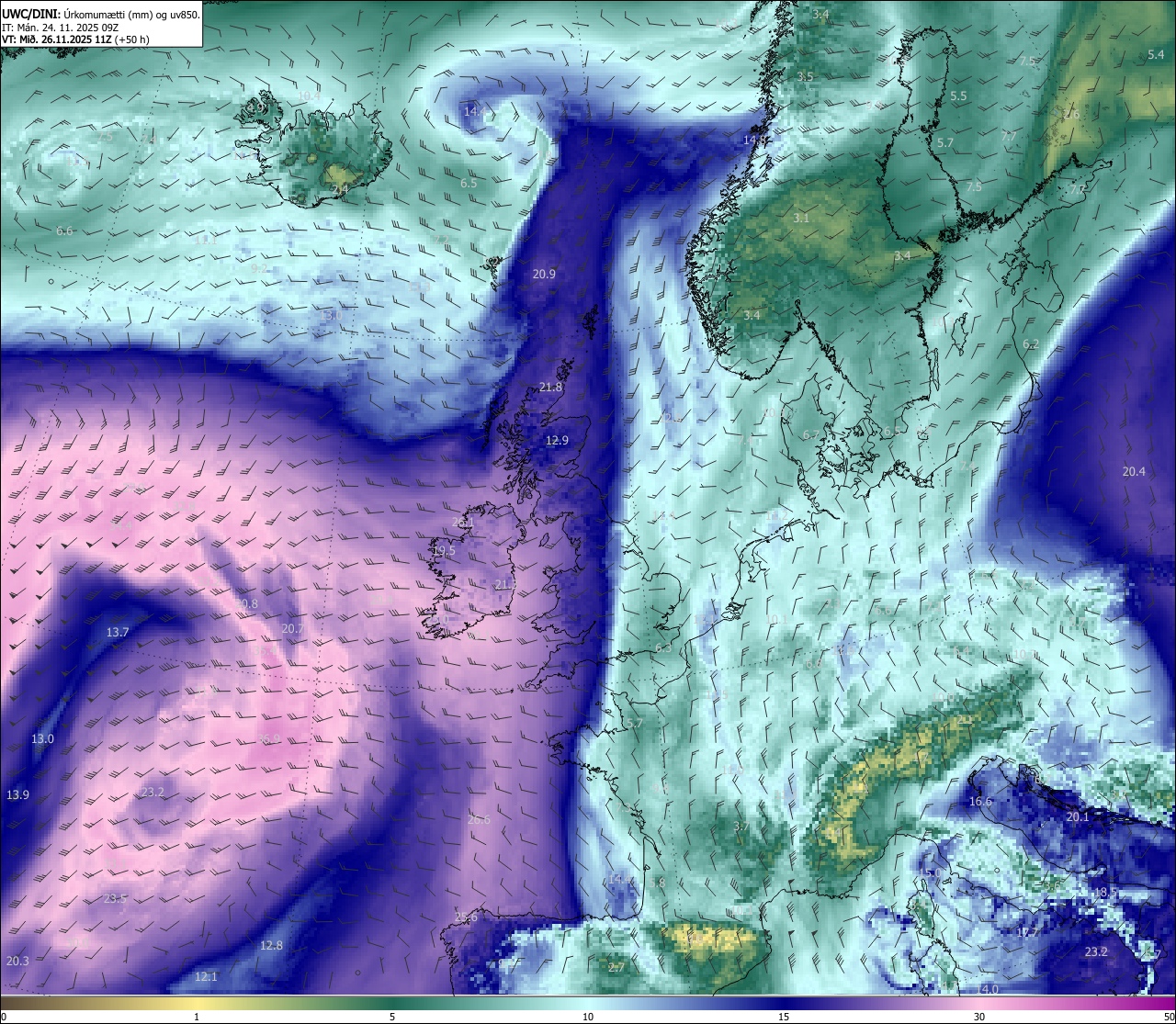1176x1024 pixels.
Task: Click the 25.6 value near northwest Spain
Action: 466,918
